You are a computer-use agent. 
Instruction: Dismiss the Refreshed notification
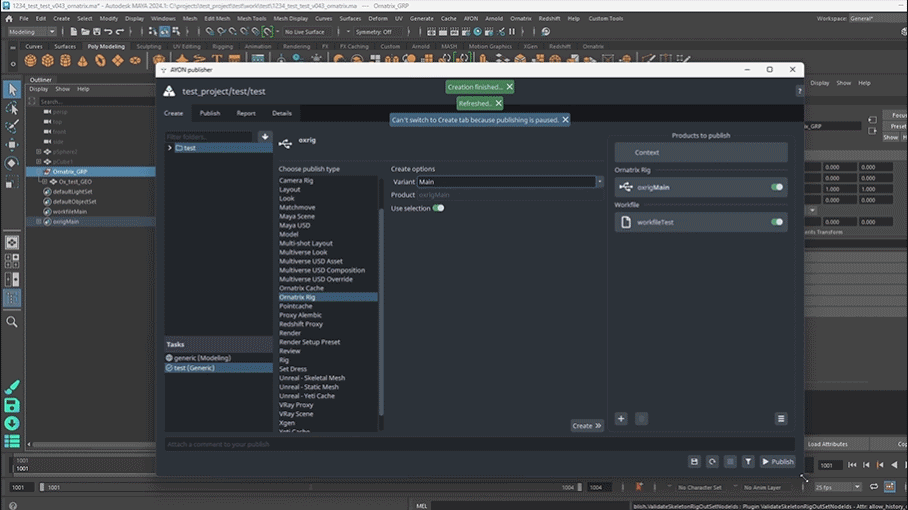[499, 104]
